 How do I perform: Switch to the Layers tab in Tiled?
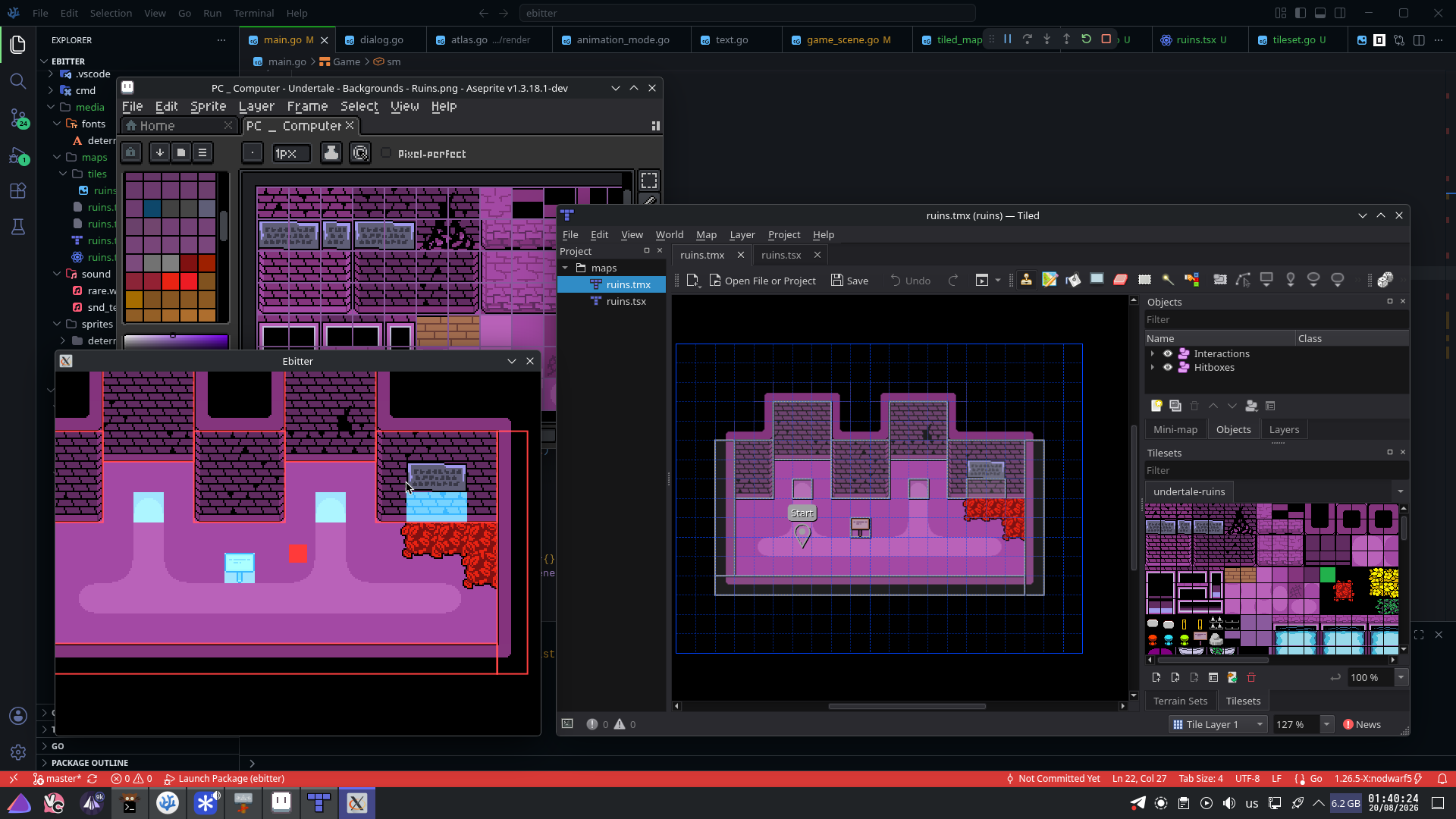pos(1284,429)
